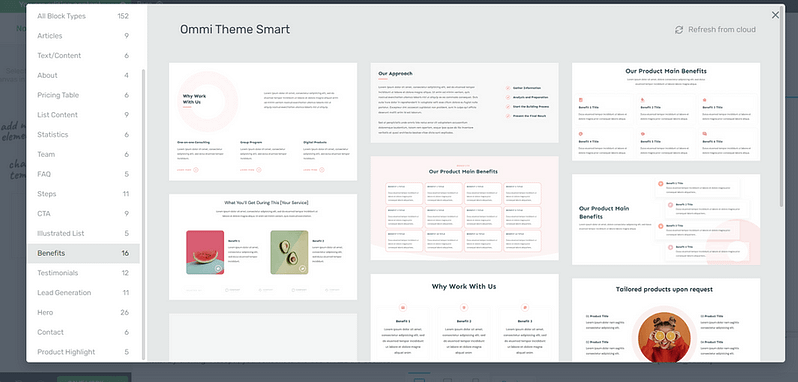The height and width of the screenshot is (382, 798).
Task: Select the About category
Action: coord(83,75)
